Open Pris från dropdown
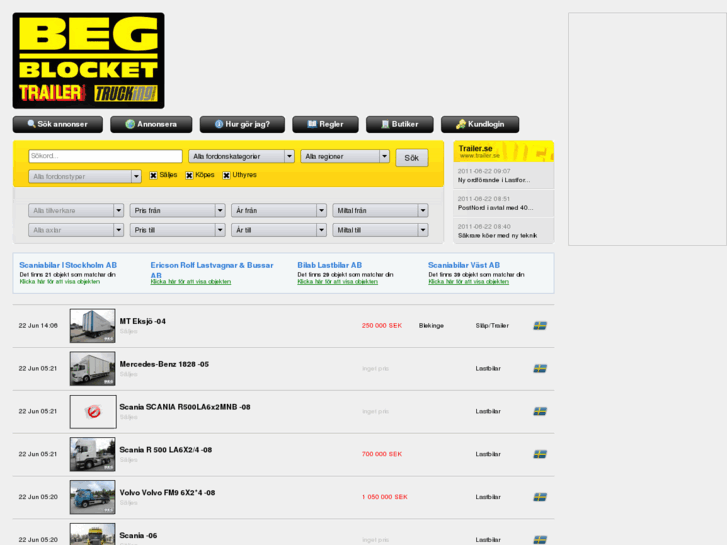 (178, 211)
